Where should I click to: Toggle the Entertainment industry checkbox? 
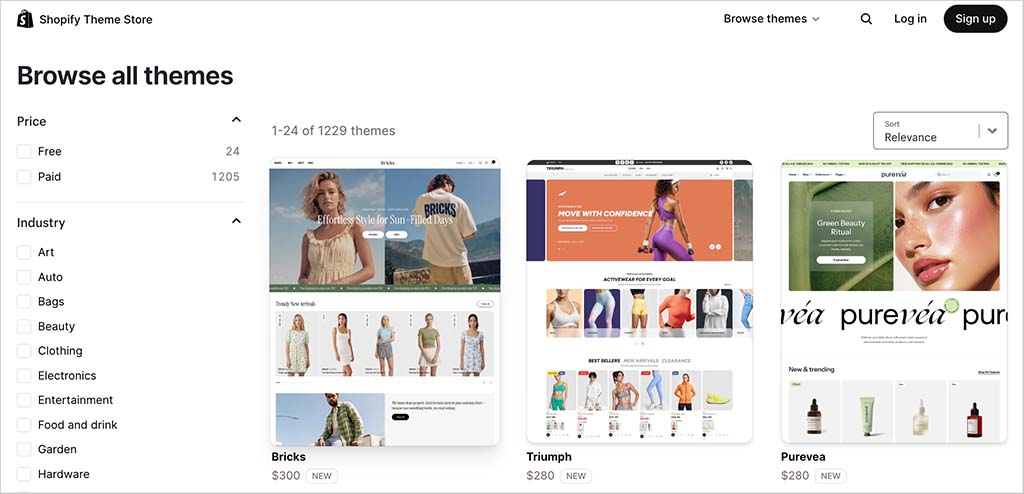pyautogui.click(x=24, y=400)
